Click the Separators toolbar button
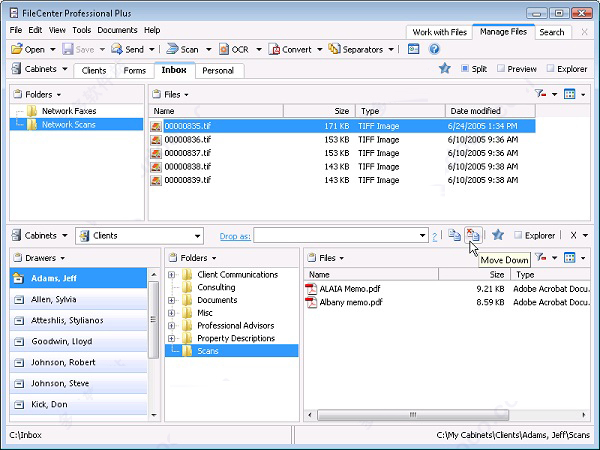Screen dimensions: 600x450 coord(356,49)
